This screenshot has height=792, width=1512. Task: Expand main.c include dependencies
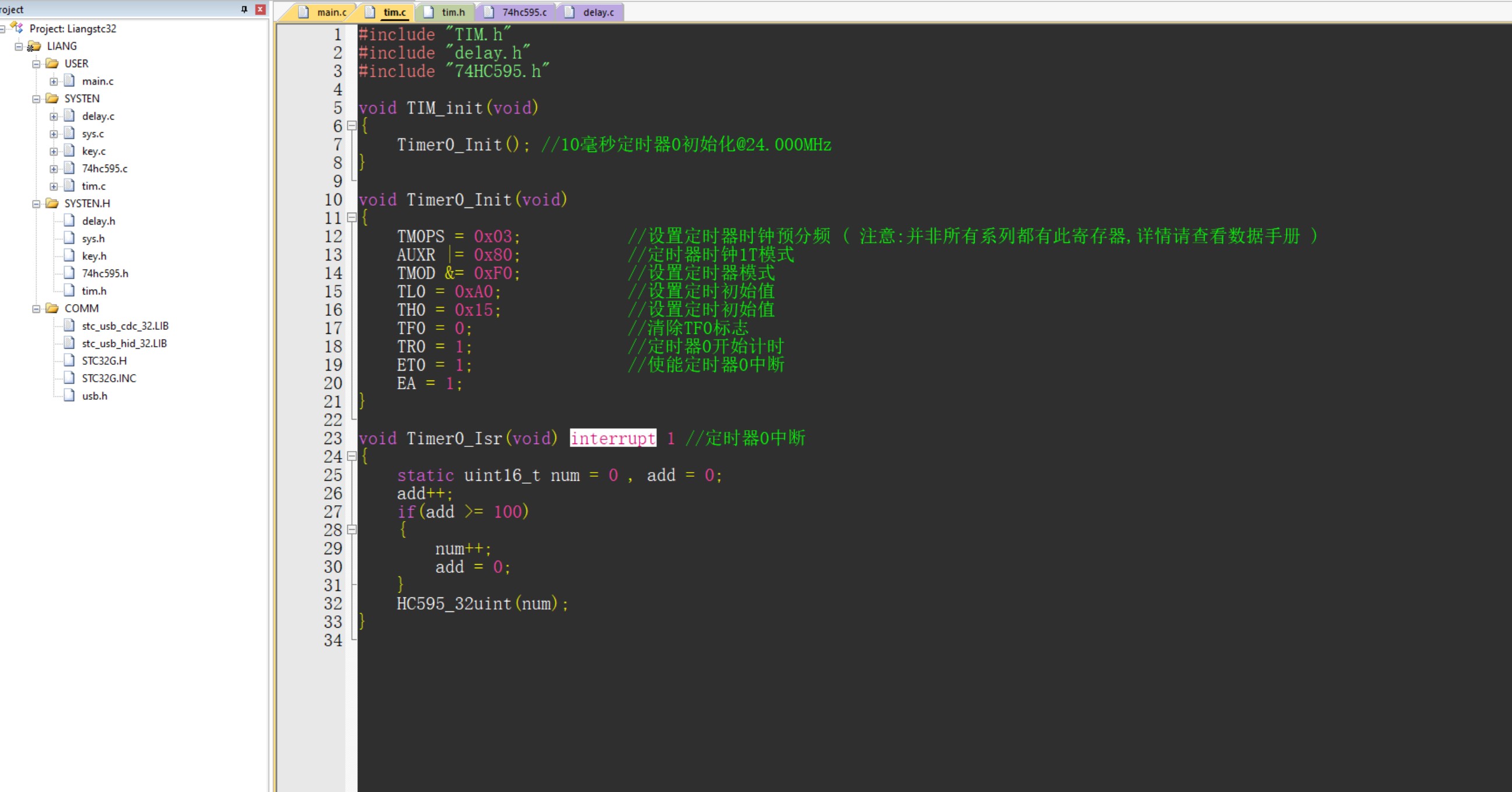[x=54, y=82]
